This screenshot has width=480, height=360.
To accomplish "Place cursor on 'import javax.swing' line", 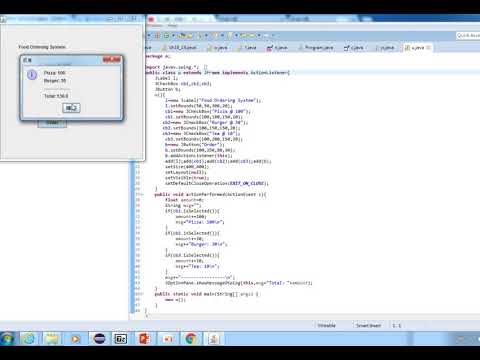I will (x=172, y=67).
